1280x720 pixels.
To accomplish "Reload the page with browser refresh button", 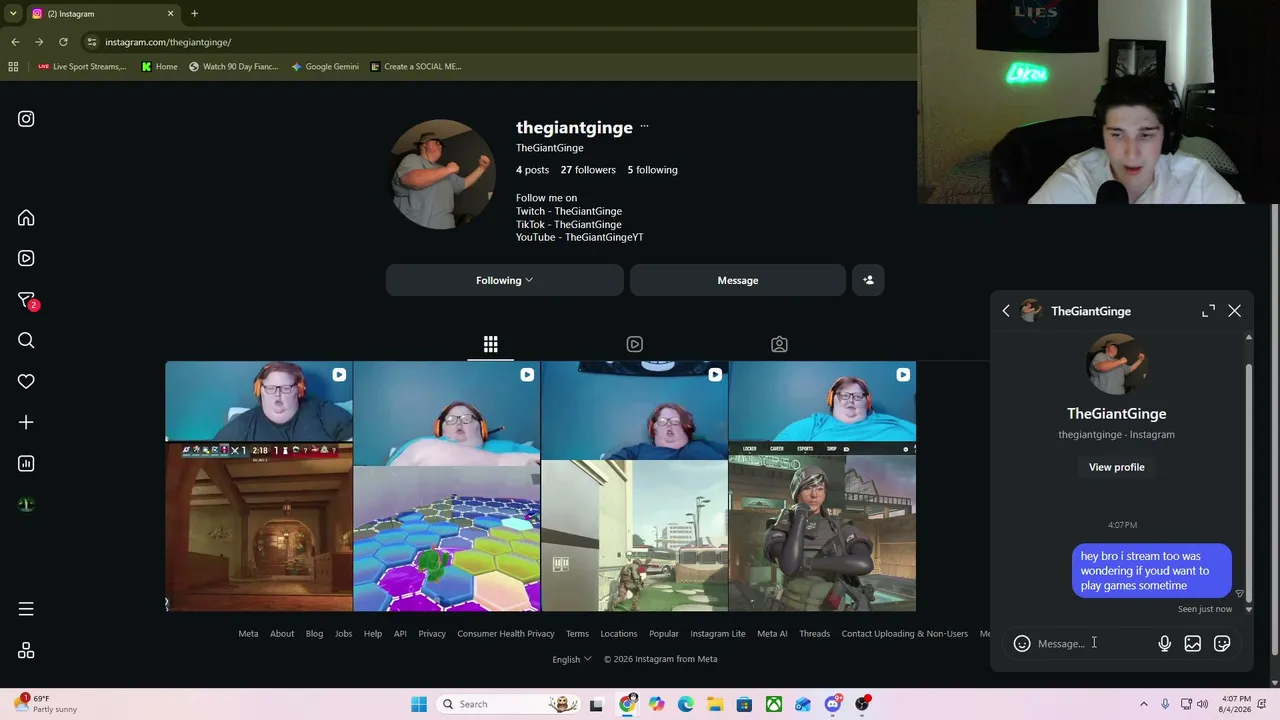I will 63,42.
